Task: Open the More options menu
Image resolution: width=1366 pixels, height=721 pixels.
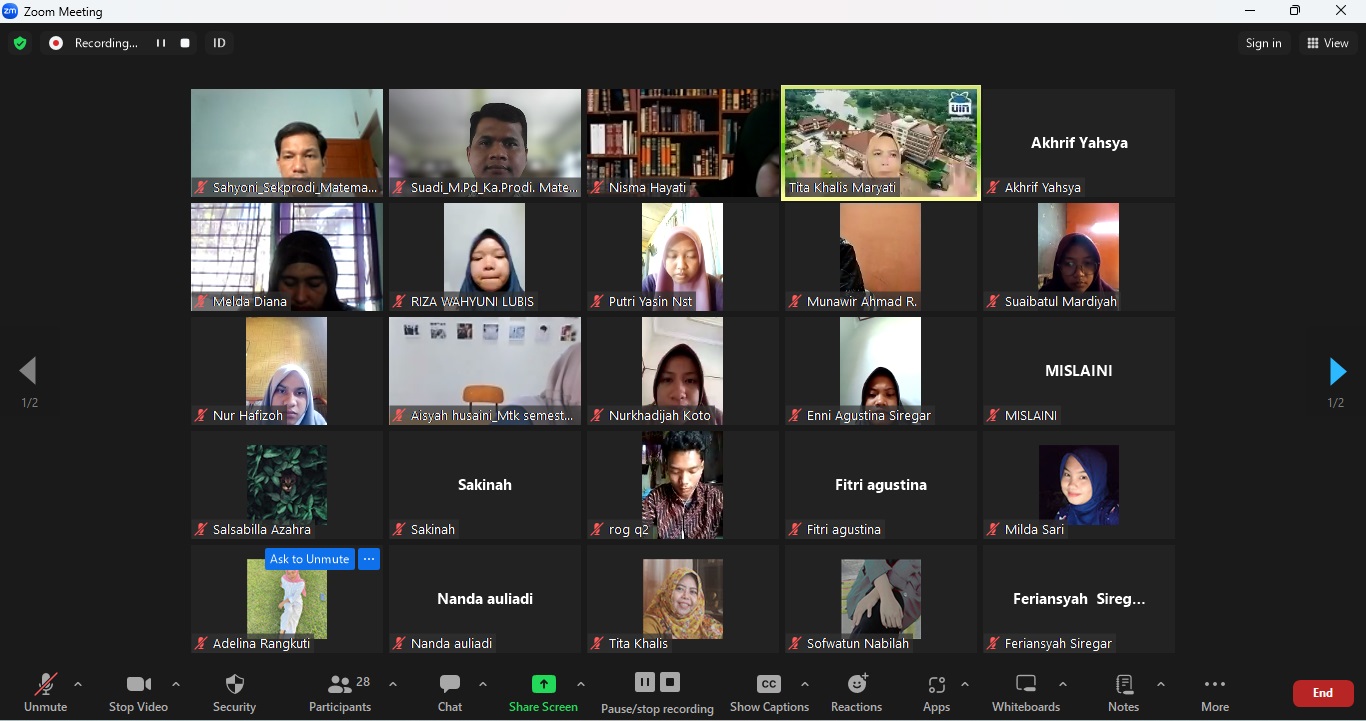Action: coord(1215,692)
